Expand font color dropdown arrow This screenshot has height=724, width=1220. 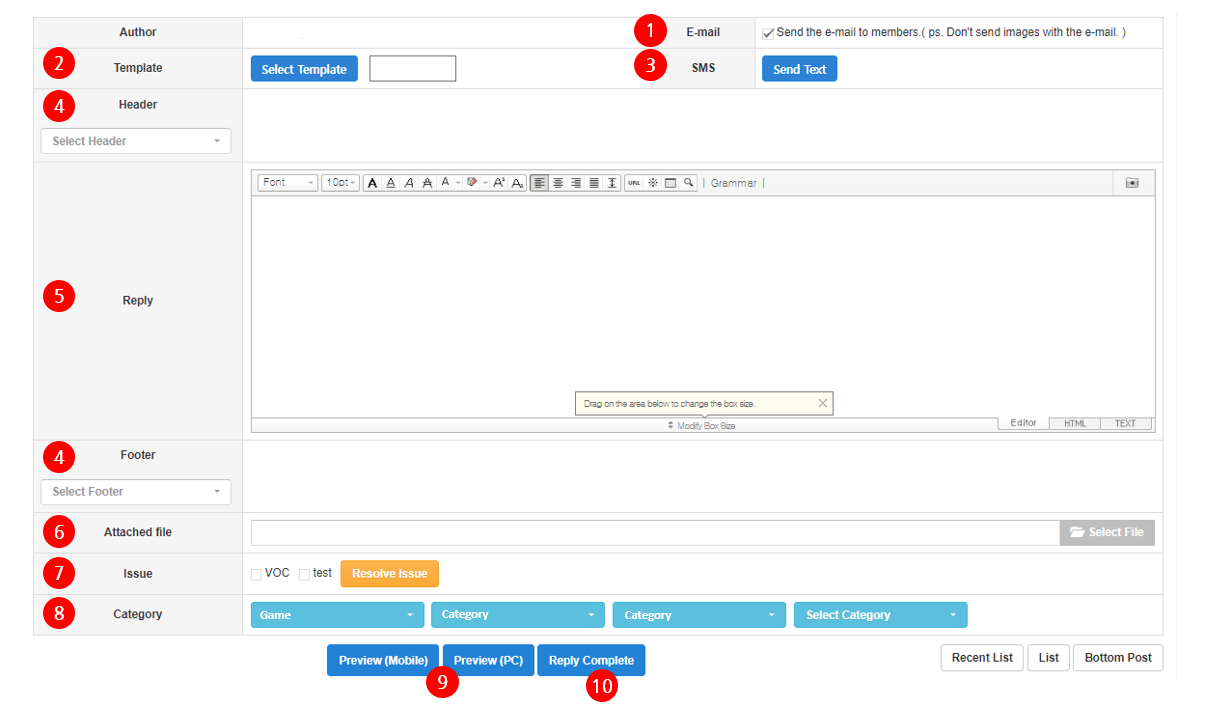coord(458,183)
